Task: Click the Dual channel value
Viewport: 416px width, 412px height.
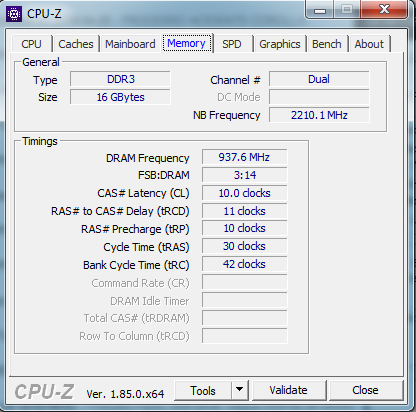Action: tap(319, 79)
